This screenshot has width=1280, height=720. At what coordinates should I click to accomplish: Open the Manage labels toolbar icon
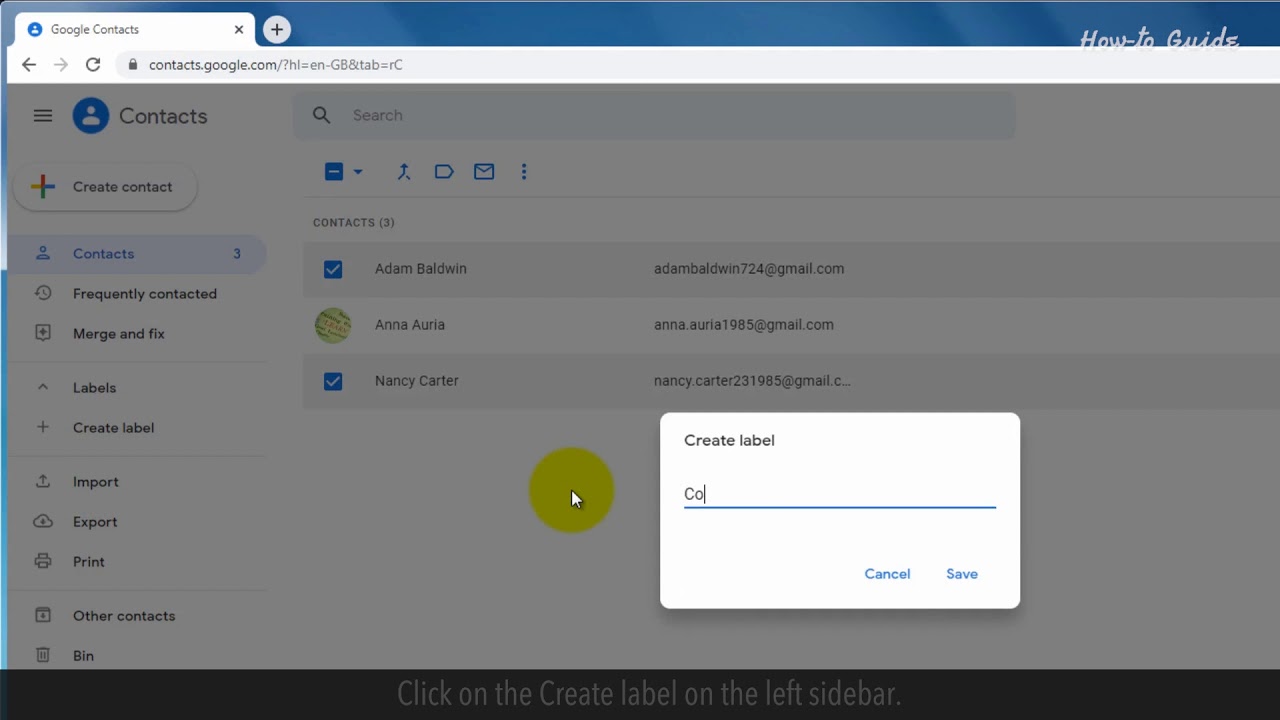coord(444,172)
